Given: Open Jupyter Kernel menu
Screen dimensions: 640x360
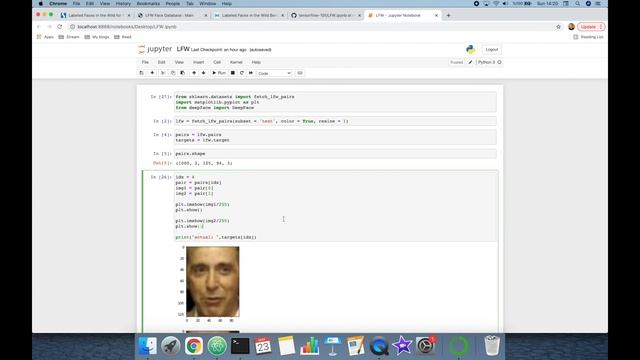Looking at the screenshot, I should coord(236,62).
